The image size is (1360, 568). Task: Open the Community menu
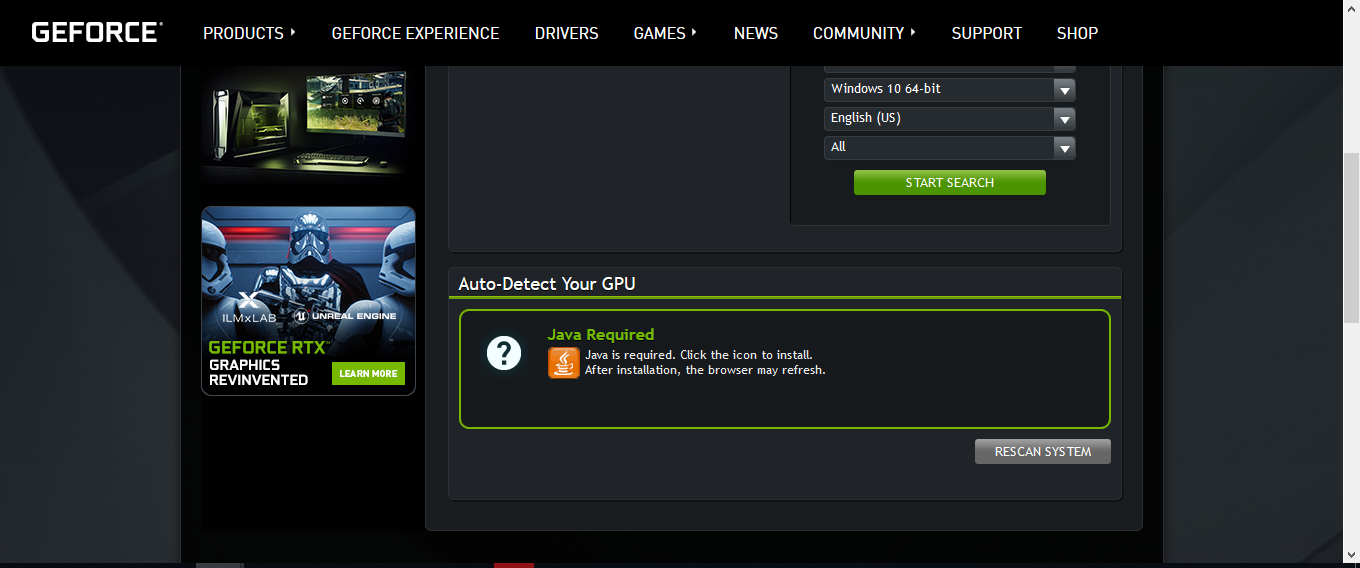click(x=864, y=33)
